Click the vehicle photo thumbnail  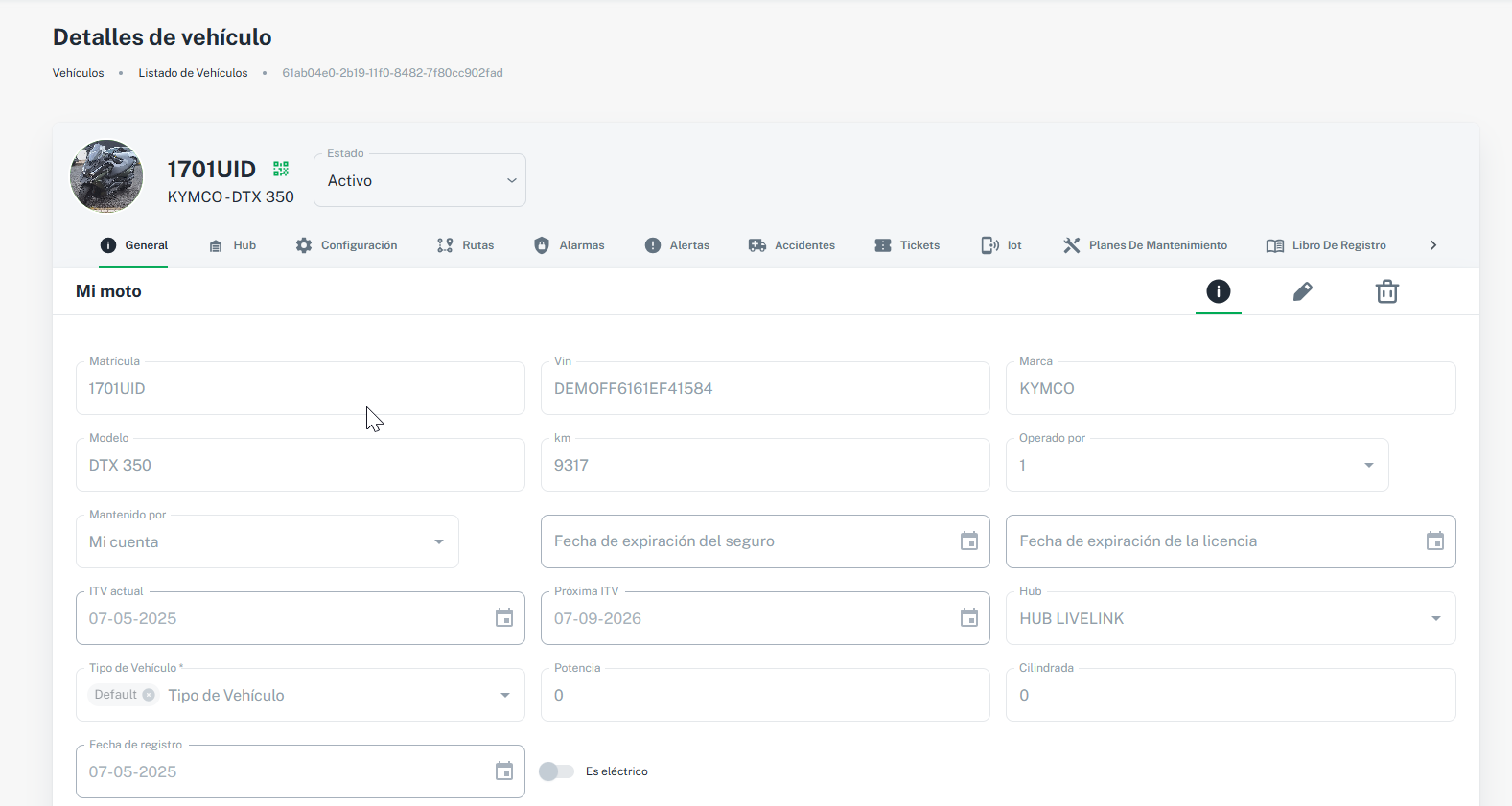(x=106, y=176)
